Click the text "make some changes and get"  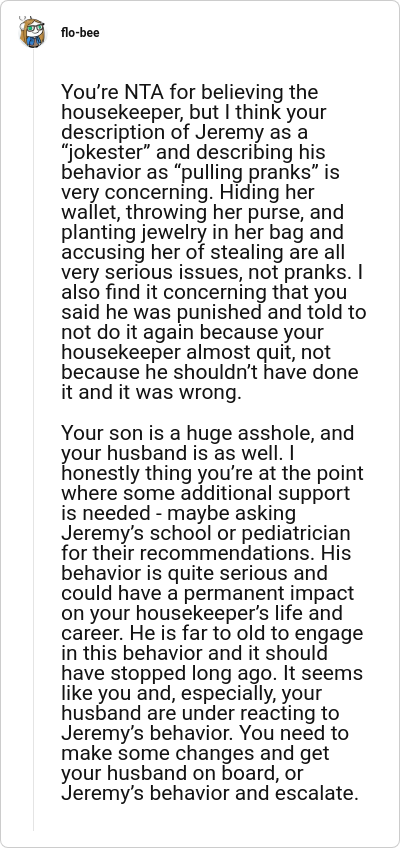[x=195, y=754]
